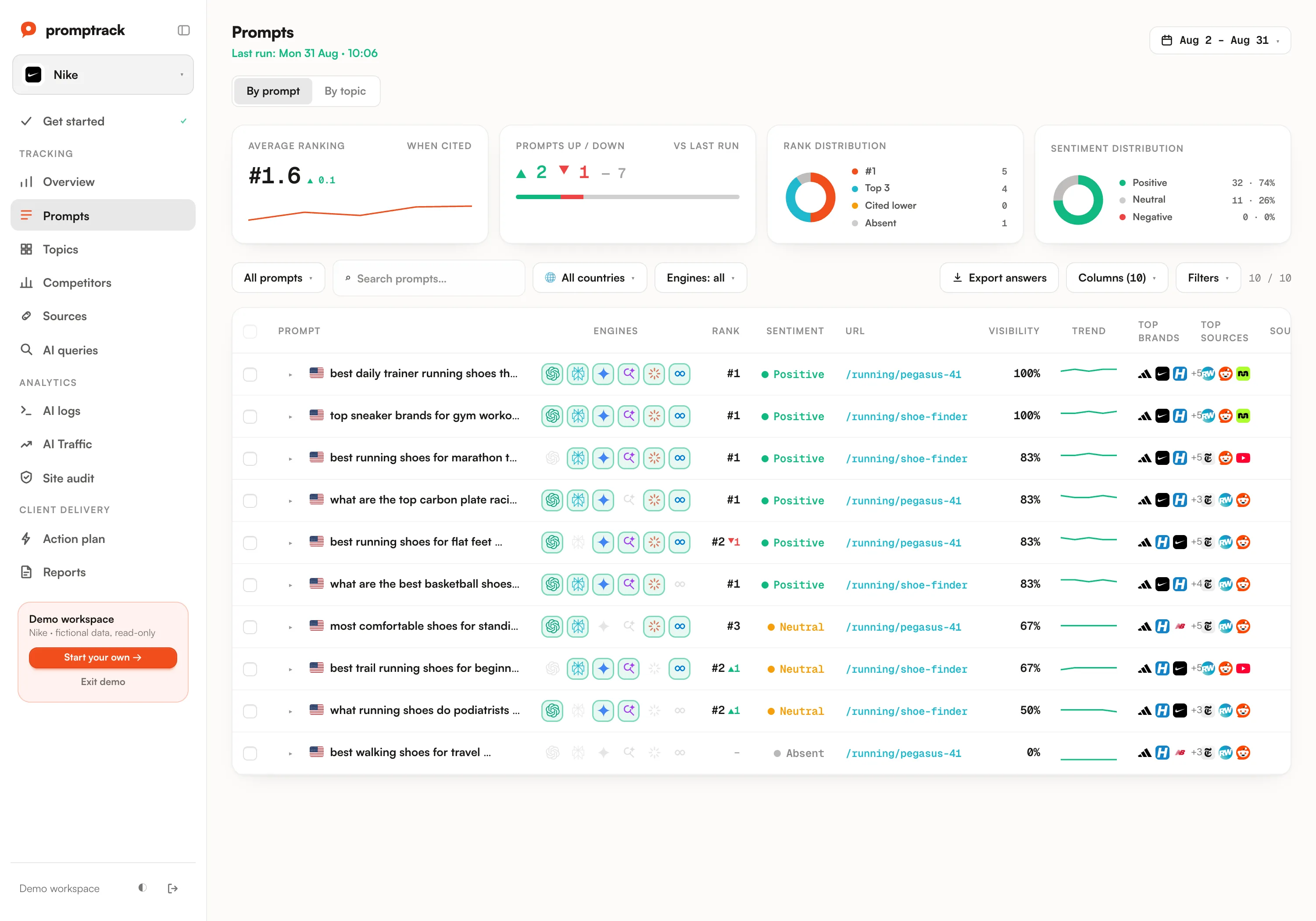Click Nike brand icon in gym workout row
Viewport: 1316px width, 921px height.
tap(1162, 416)
